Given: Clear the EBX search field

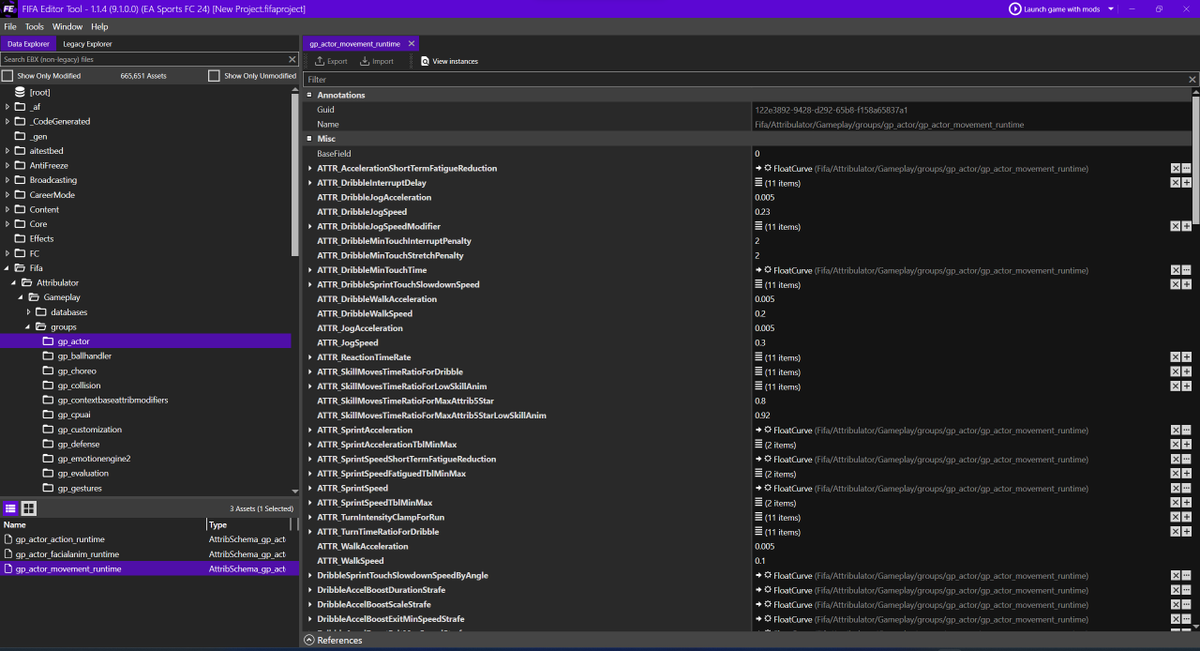Looking at the screenshot, I should coord(292,60).
